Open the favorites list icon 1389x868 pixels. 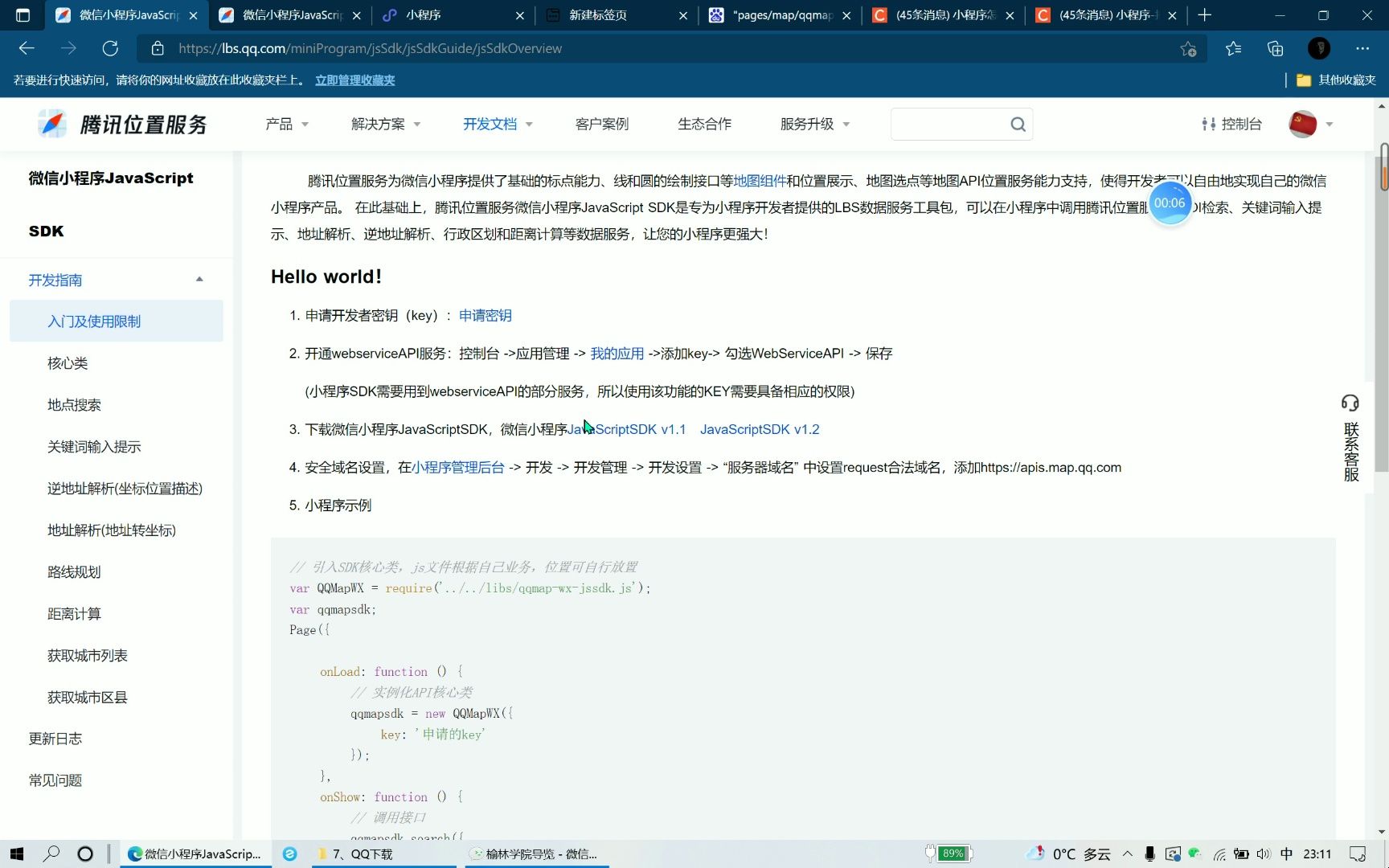coord(1233,49)
